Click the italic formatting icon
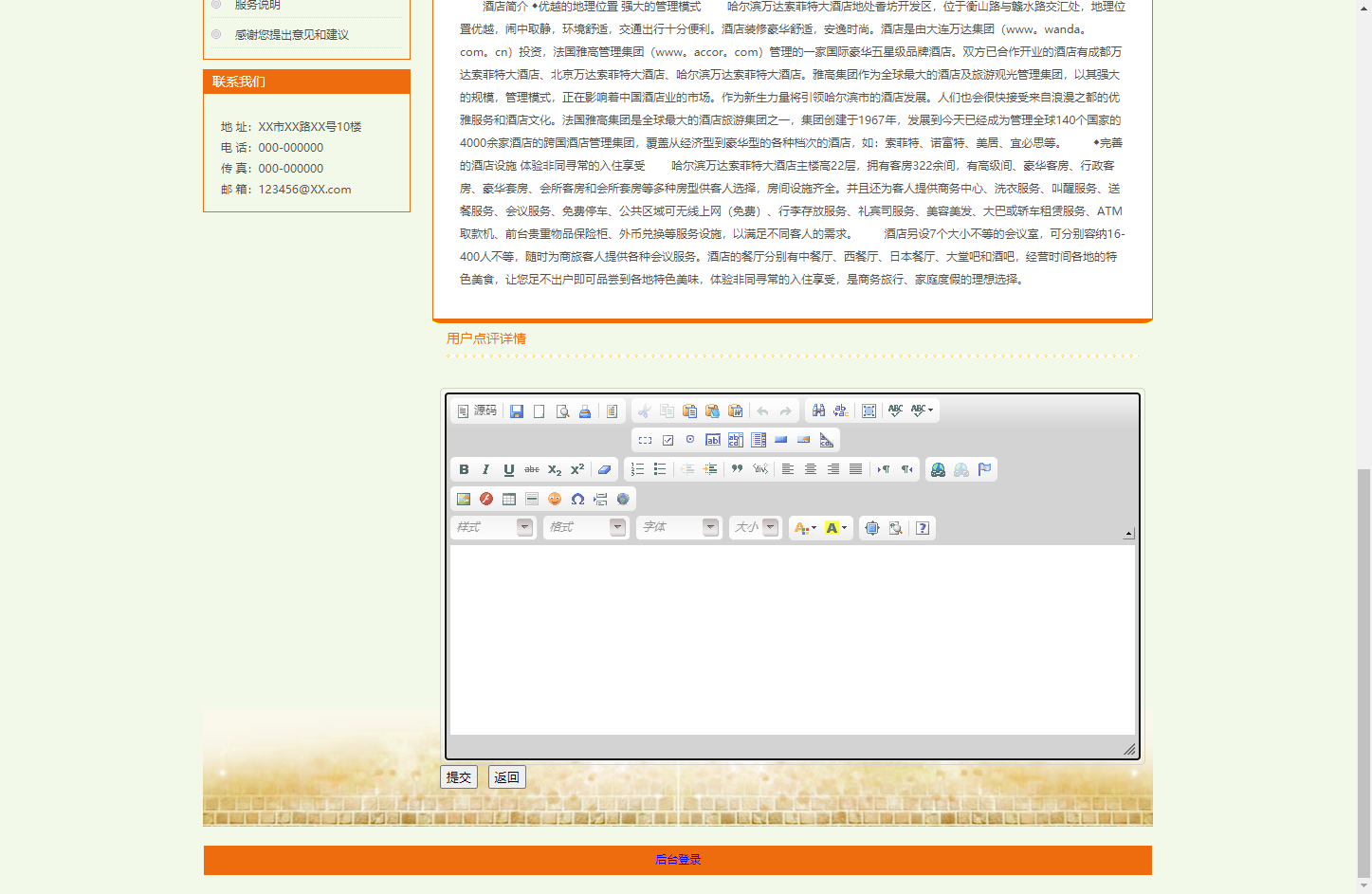The image size is (1372, 894). 486,469
